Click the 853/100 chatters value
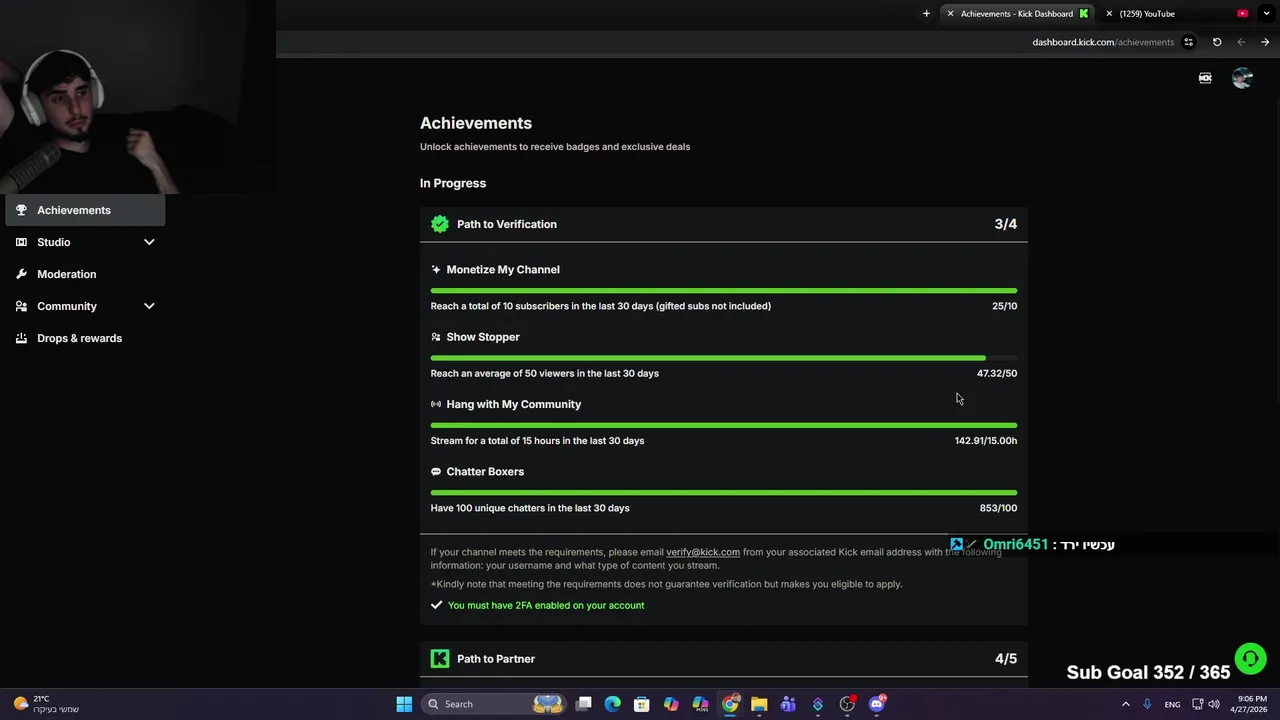 [x=998, y=508]
